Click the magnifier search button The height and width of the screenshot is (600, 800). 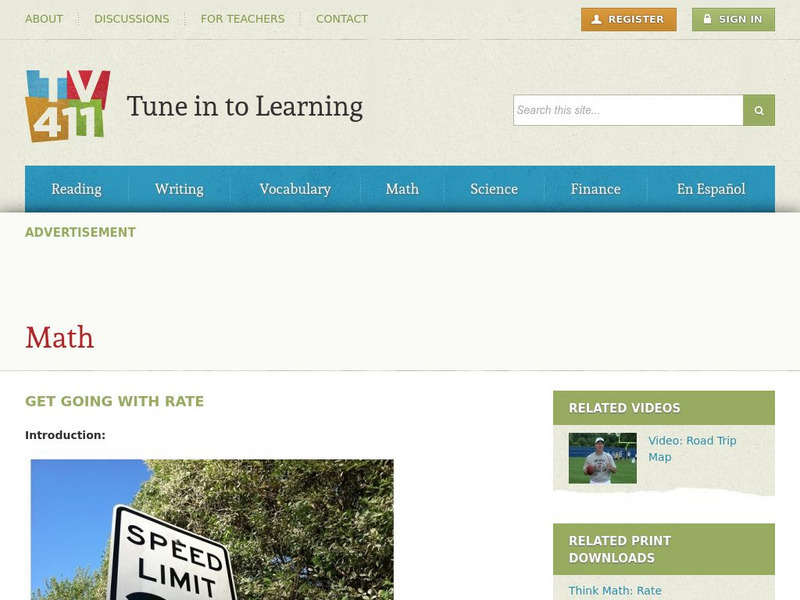pyautogui.click(x=759, y=110)
